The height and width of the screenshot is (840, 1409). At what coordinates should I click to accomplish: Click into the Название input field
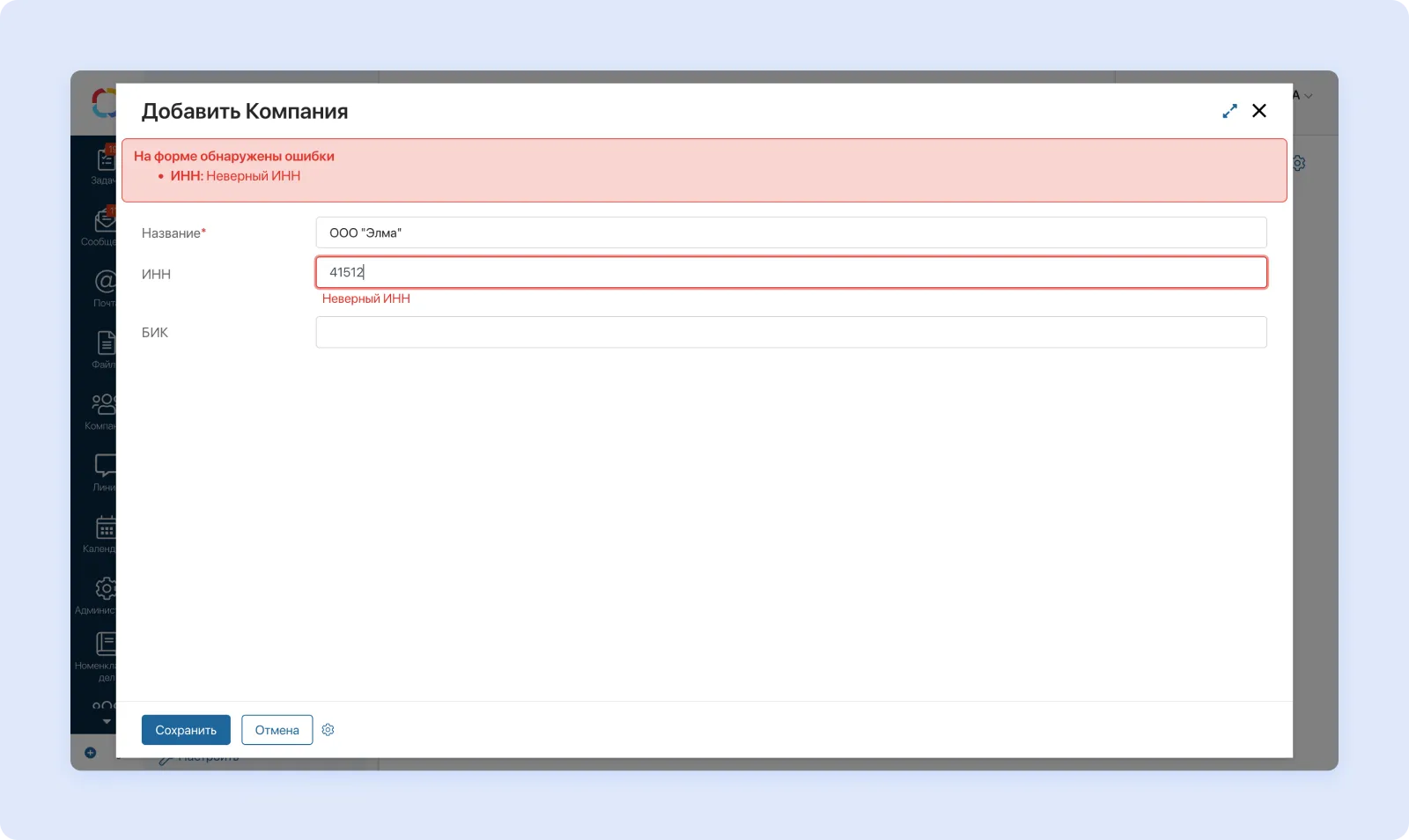tap(790, 232)
